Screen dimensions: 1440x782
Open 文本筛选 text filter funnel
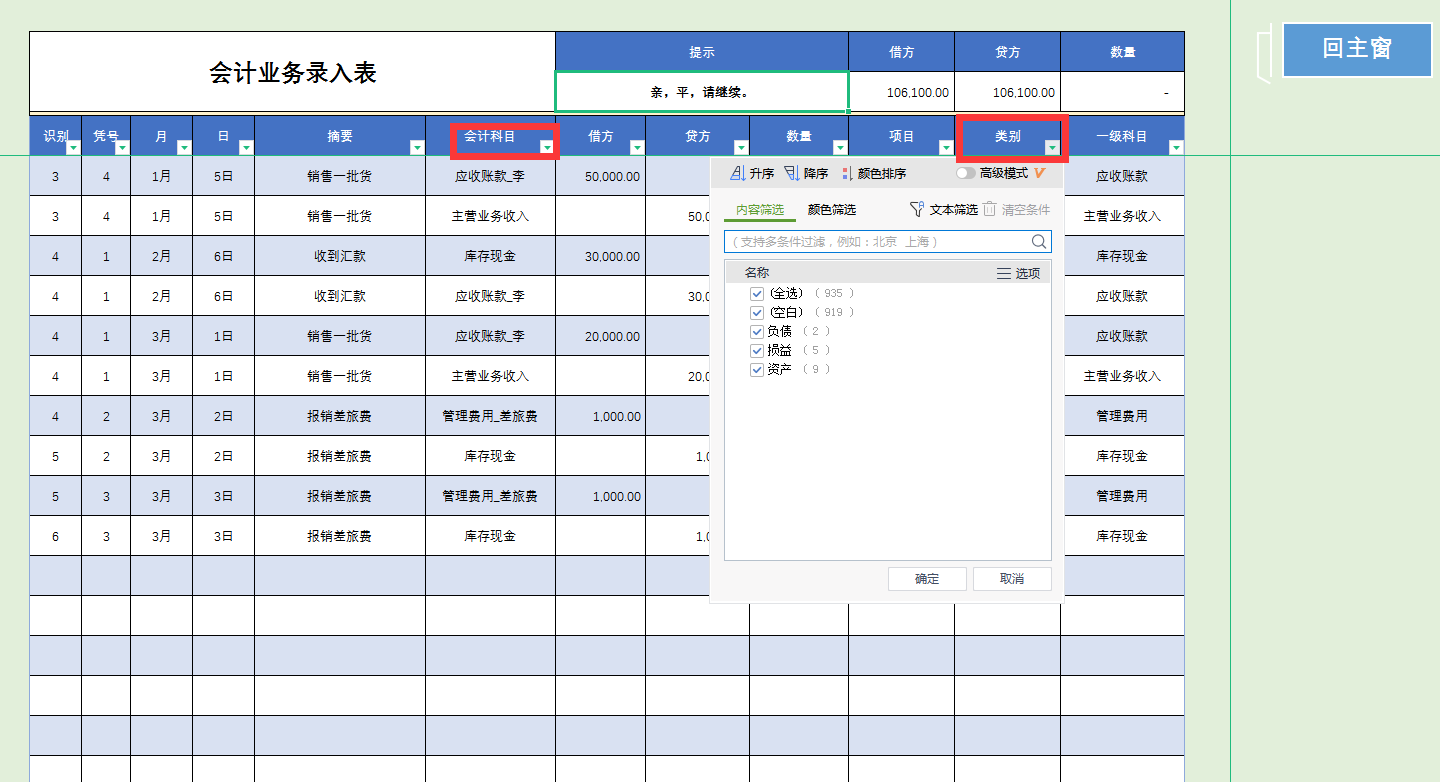(x=916, y=209)
